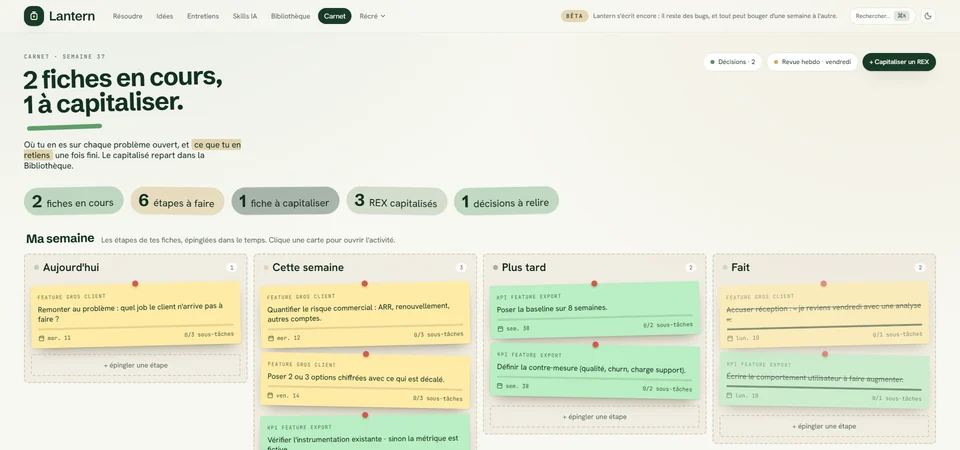
Task: Click the Lantern logo icon
Action: 34,16
